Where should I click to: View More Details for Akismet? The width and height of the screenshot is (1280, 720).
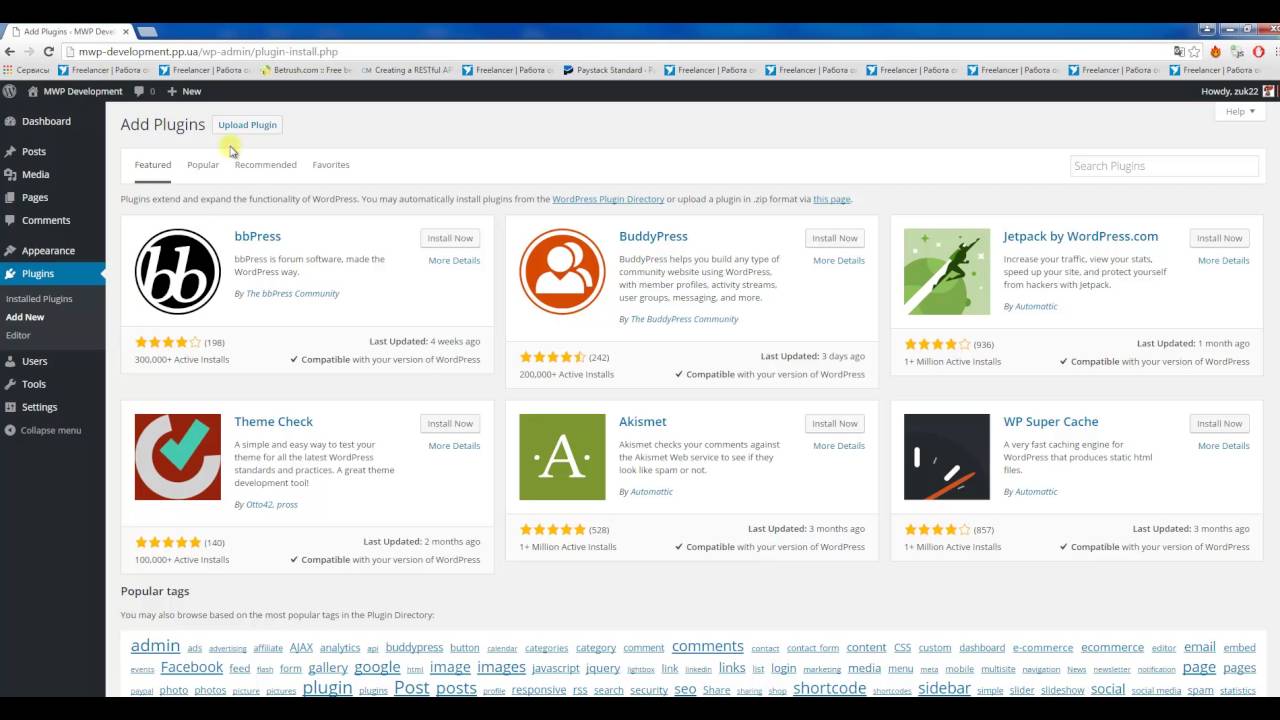click(839, 446)
